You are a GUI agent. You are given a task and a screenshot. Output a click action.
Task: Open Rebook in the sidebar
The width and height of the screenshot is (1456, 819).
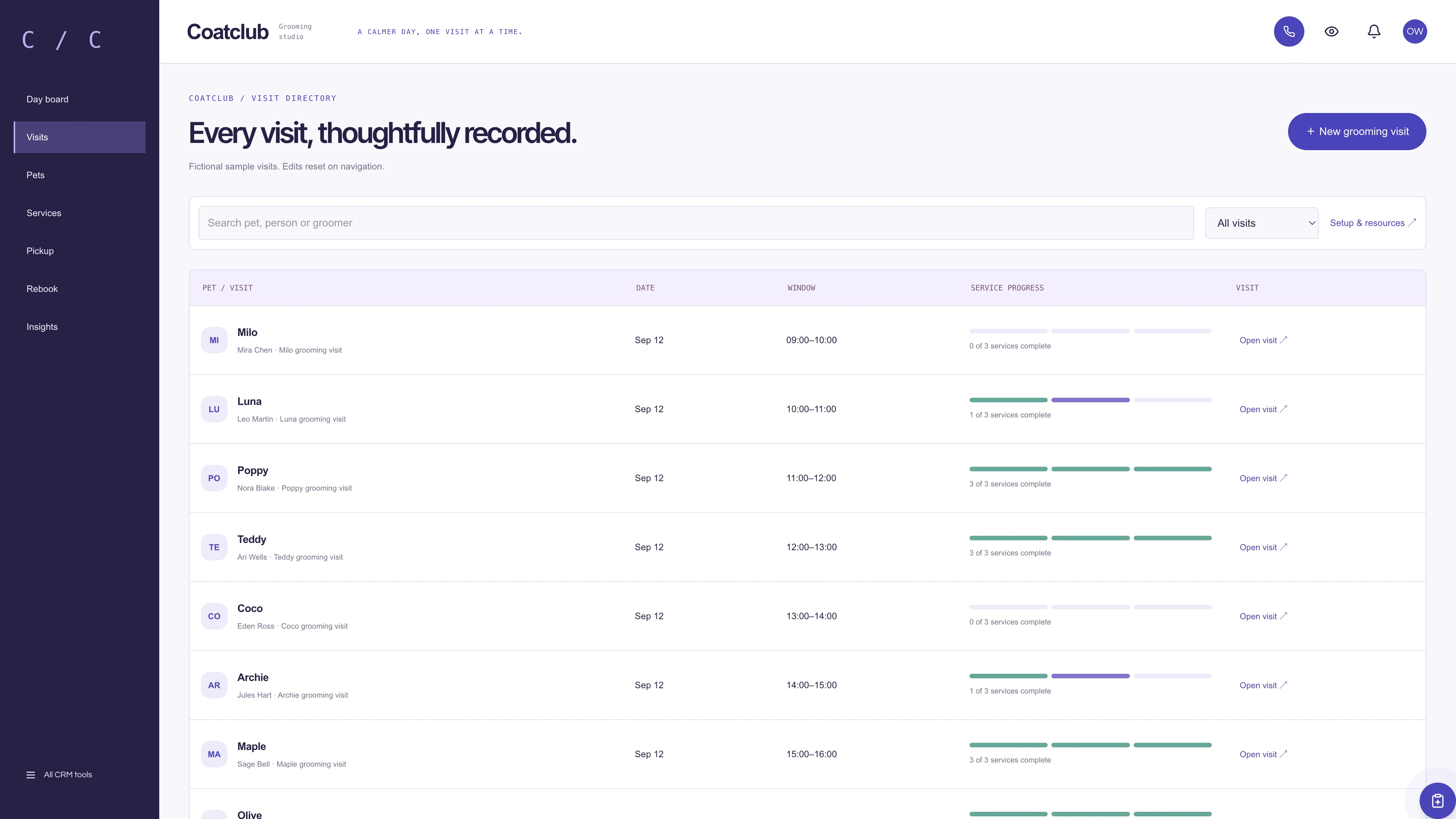pos(80,289)
